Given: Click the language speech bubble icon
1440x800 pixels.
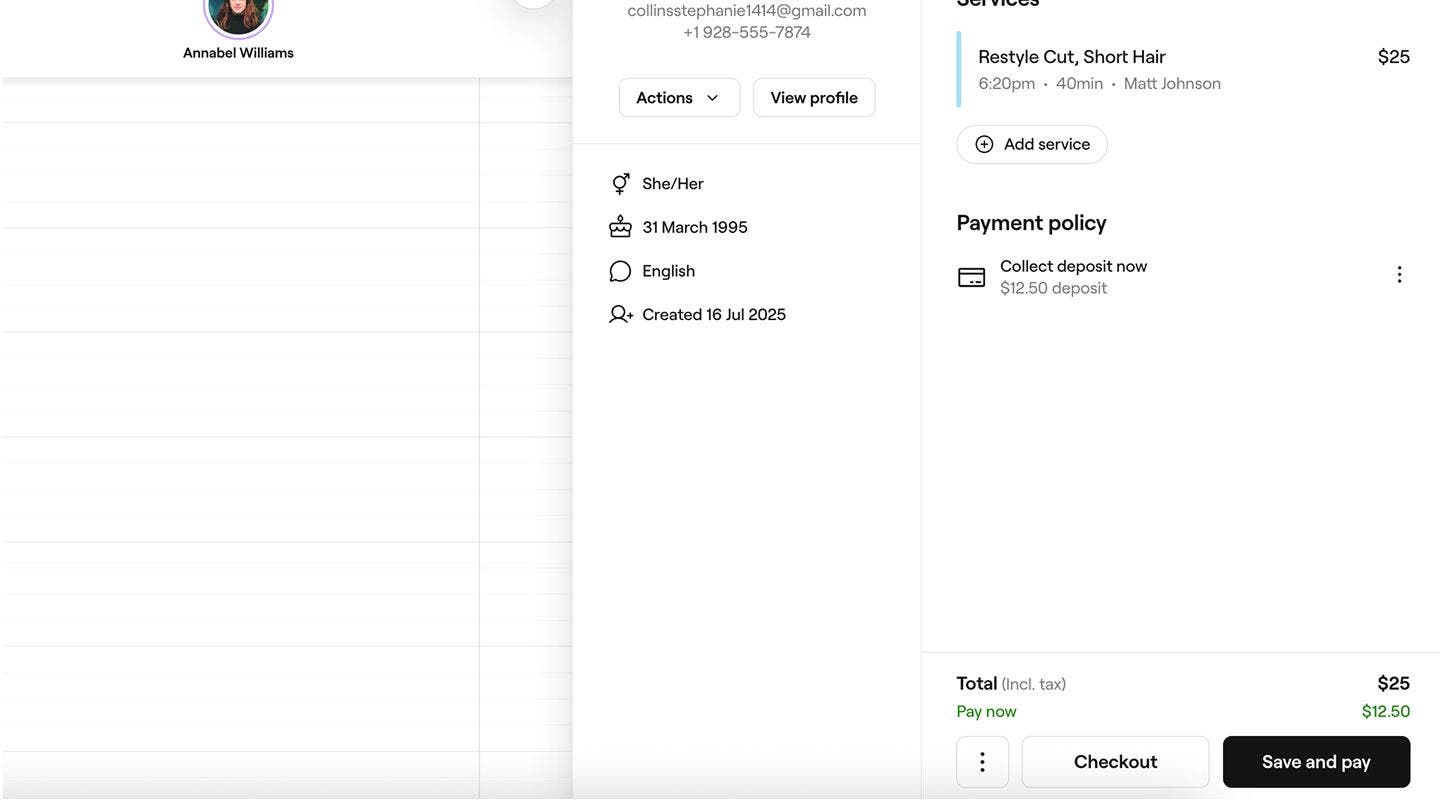Looking at the screenshot, I should point(620,271).
